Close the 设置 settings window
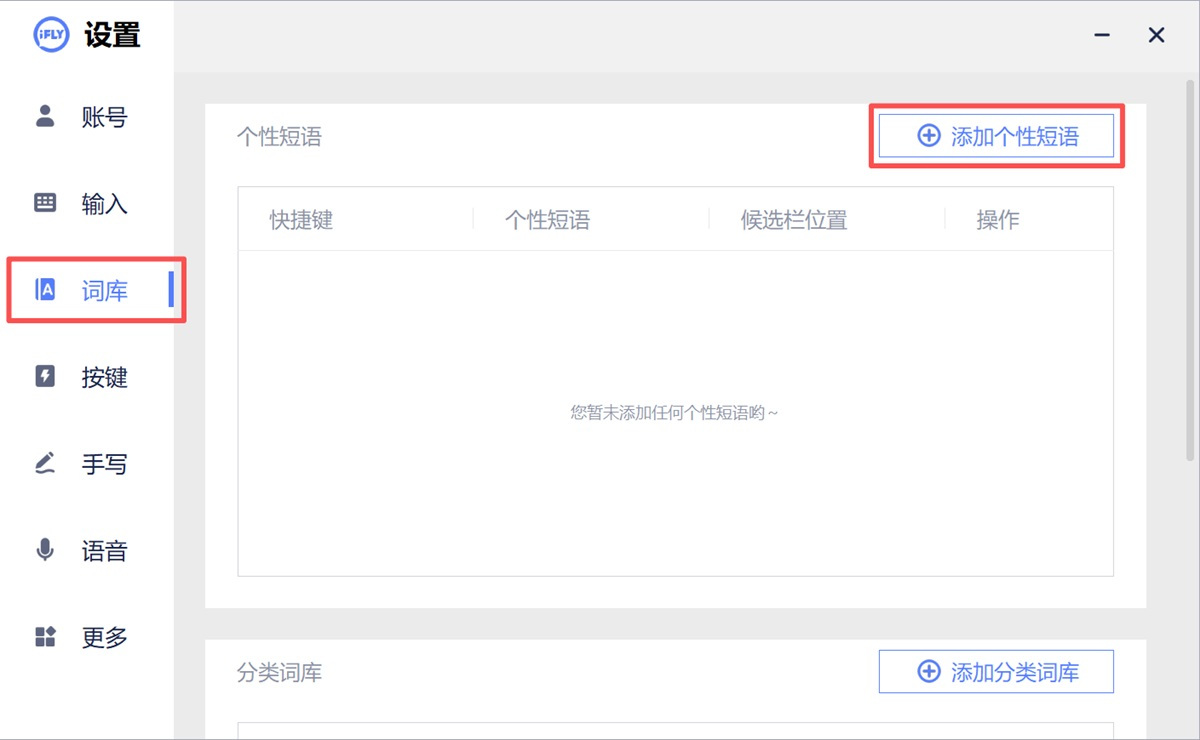Screen dimensions: 1200x740 [x=1156, y=36]
